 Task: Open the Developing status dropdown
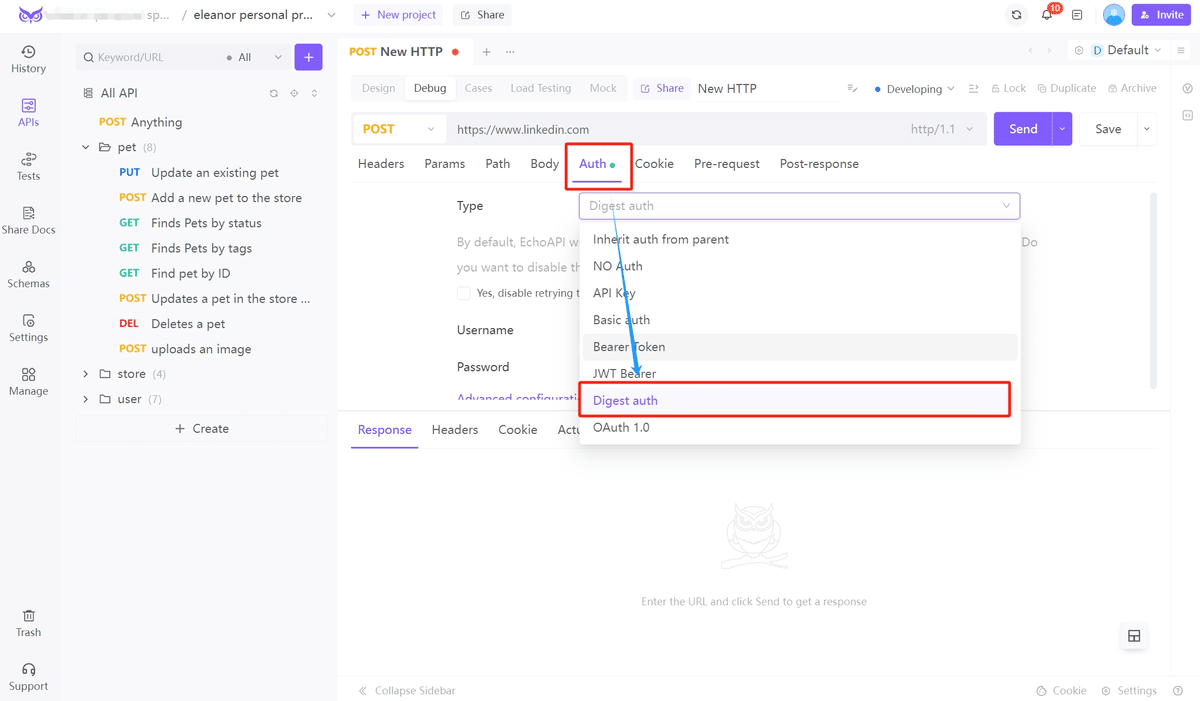[914, 89]
